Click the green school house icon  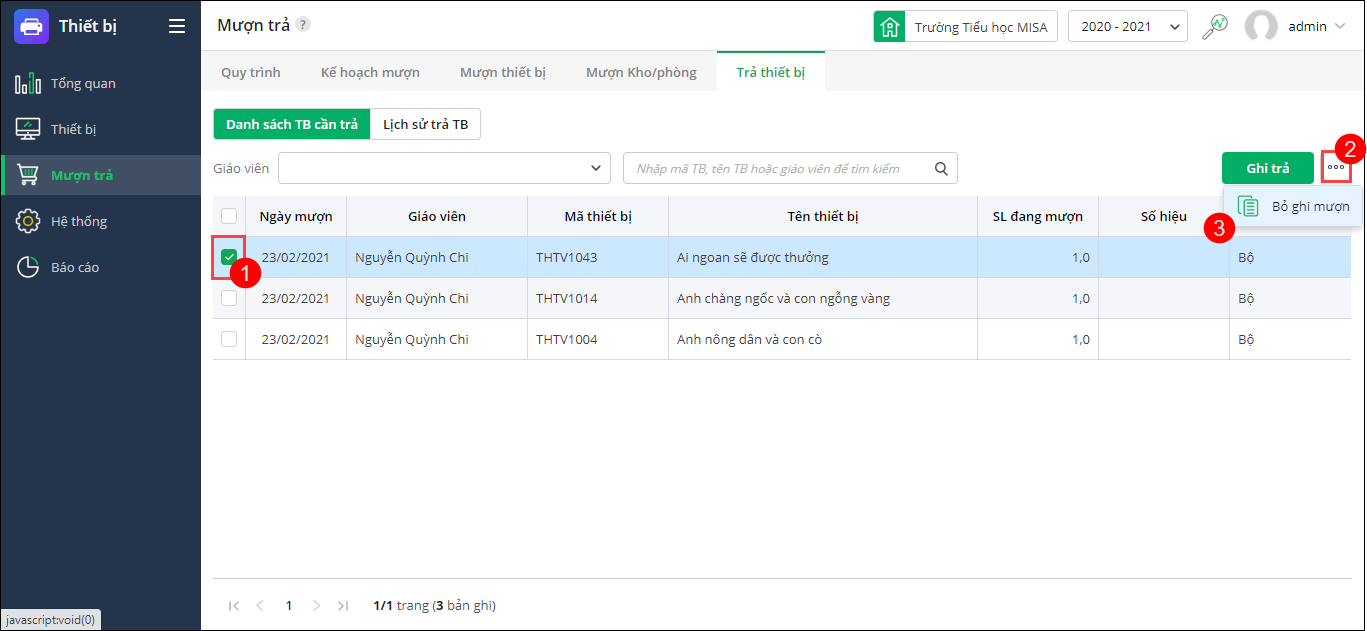tap(889, 26)
